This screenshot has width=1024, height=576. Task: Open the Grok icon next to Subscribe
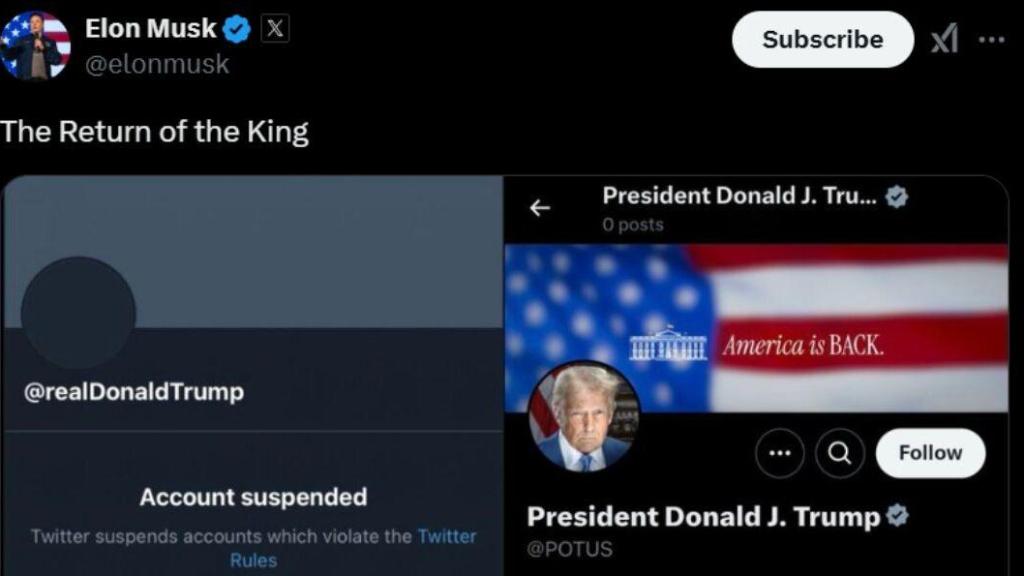pos(945,40)
